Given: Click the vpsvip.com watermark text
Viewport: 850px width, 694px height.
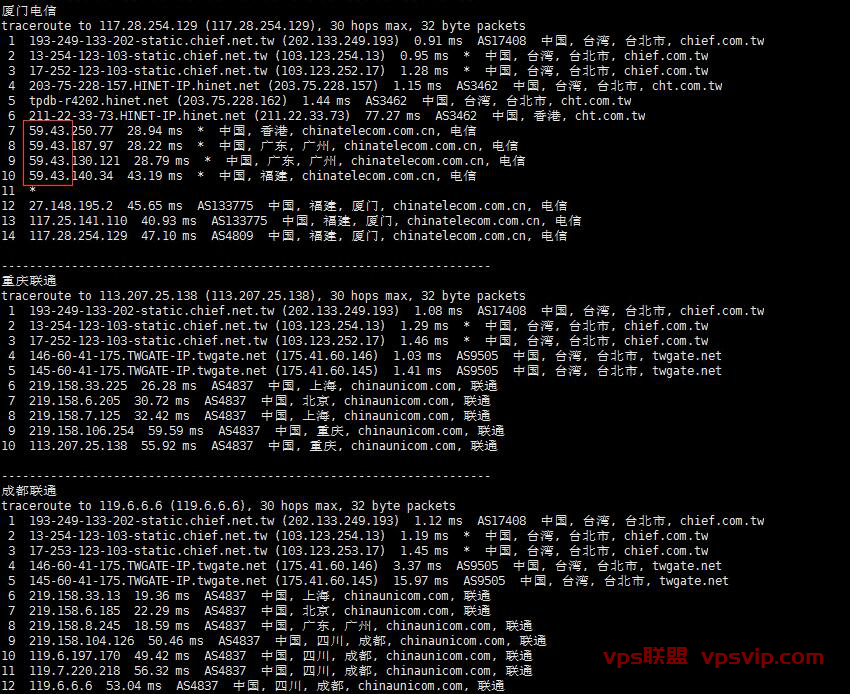Looking at the screenshot, I should (x=762, y=657).
